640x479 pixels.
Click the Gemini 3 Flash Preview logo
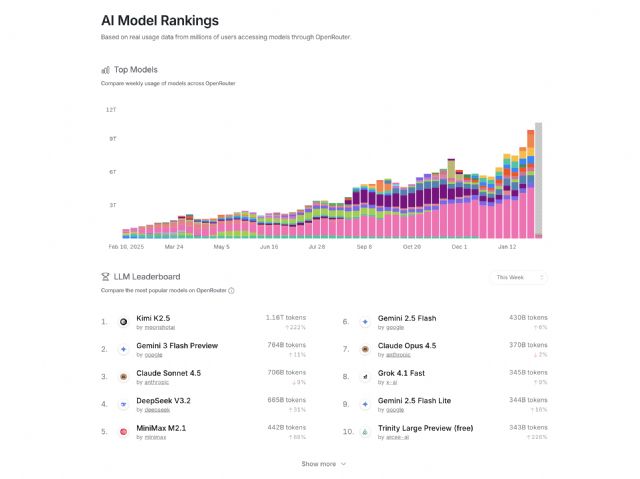point(123,349)
